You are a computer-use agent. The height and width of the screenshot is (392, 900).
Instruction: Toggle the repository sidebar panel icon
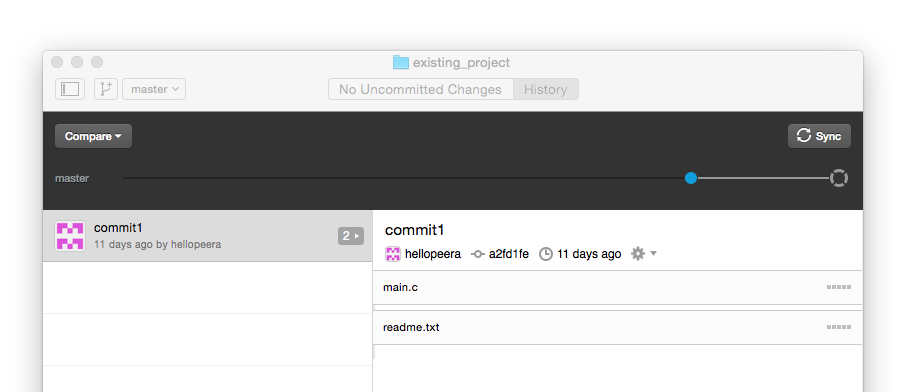[x=70, y=89]
